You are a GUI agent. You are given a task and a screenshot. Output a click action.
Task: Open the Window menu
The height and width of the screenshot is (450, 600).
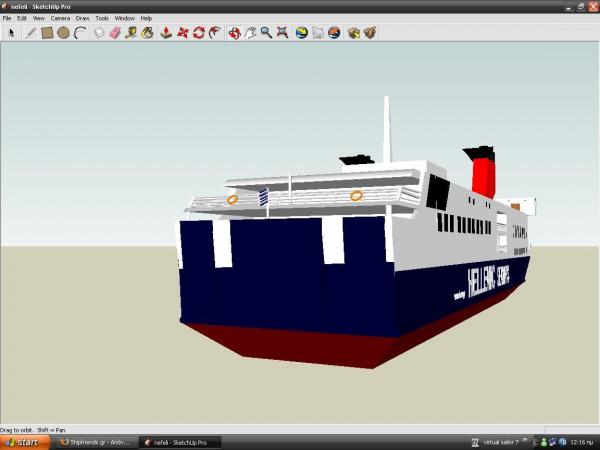(124, 18)
